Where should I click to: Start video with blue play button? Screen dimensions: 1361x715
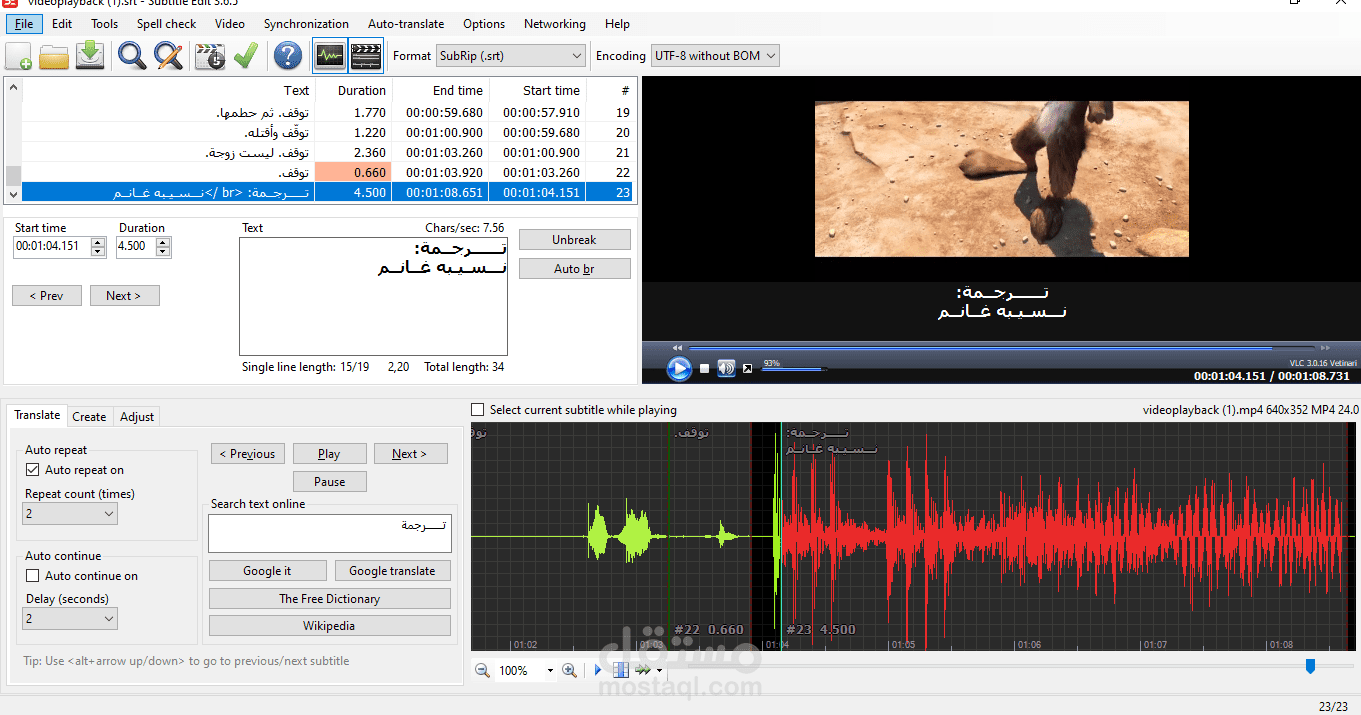pyautogui.click(x=679, y=368)
